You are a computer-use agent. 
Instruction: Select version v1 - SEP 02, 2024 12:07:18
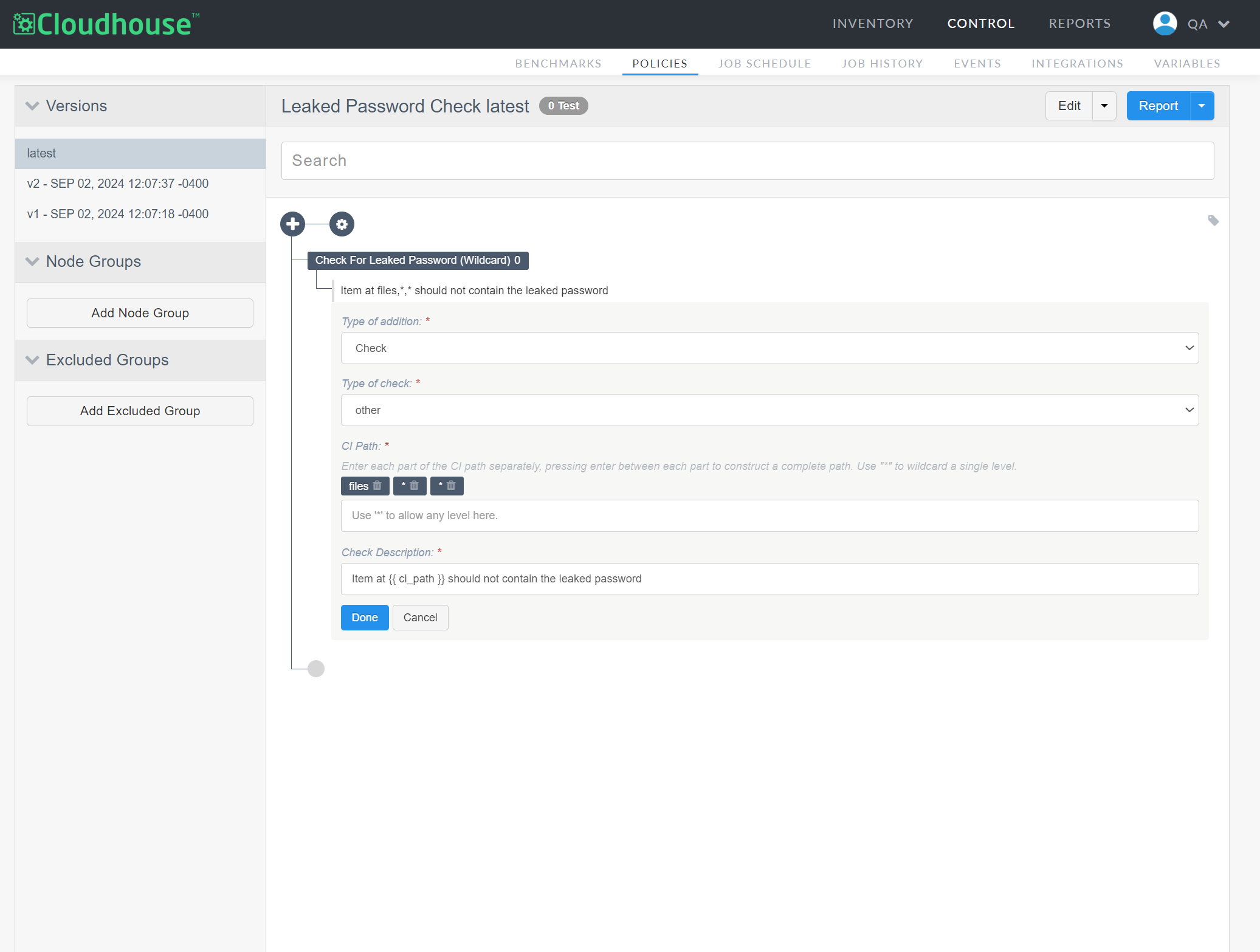[140, 214]
